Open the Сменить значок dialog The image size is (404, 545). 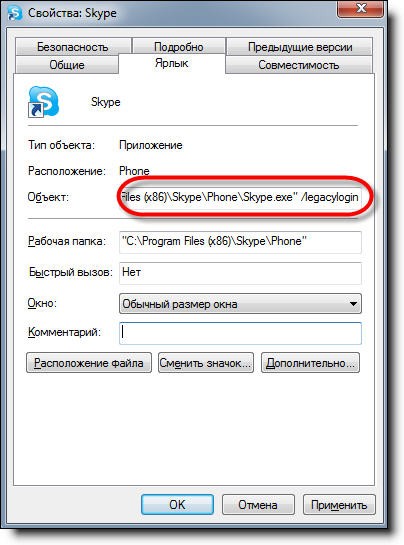coord(206,363)
